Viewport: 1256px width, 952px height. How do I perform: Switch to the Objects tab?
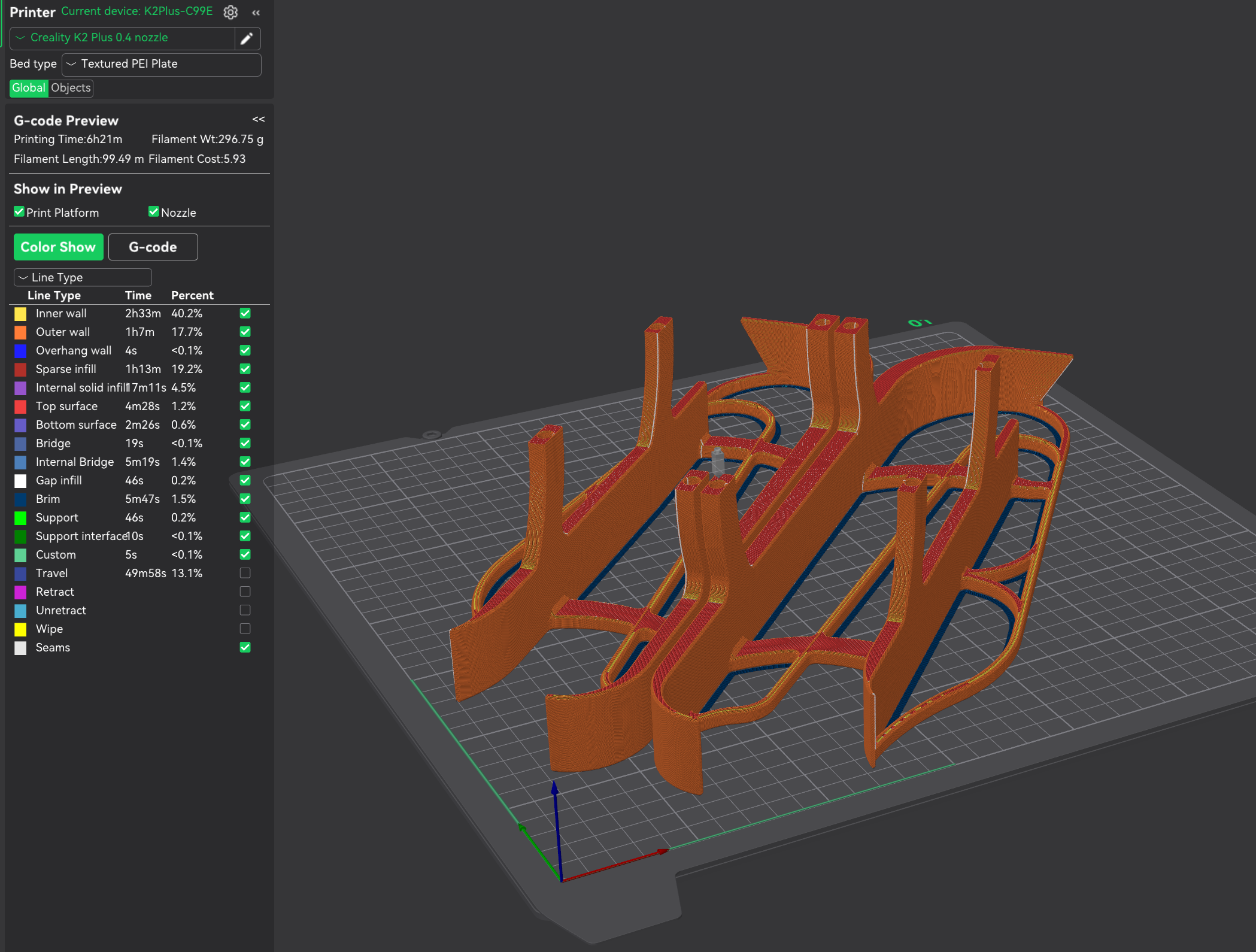click(x=71, y=88)
